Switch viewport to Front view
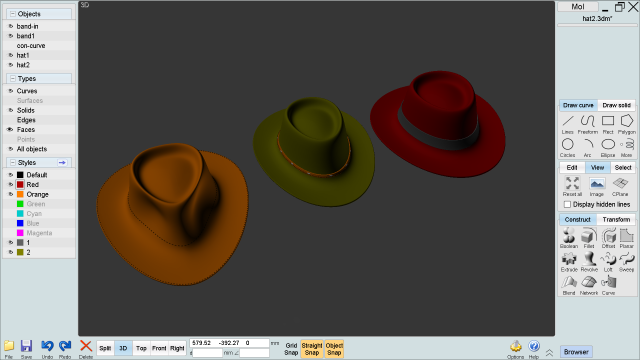This screenshot has height=360, width=640. click(x=159, y=348)
